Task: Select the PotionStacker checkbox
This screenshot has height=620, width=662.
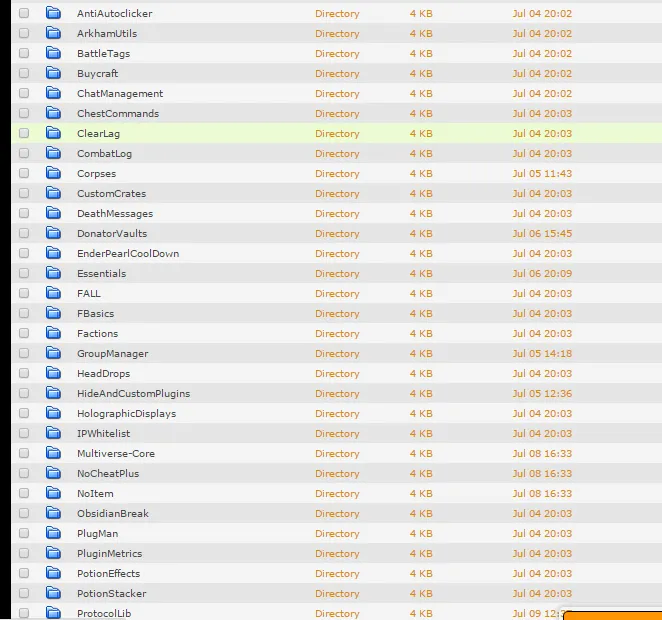Action: click(x=24, y=593)
